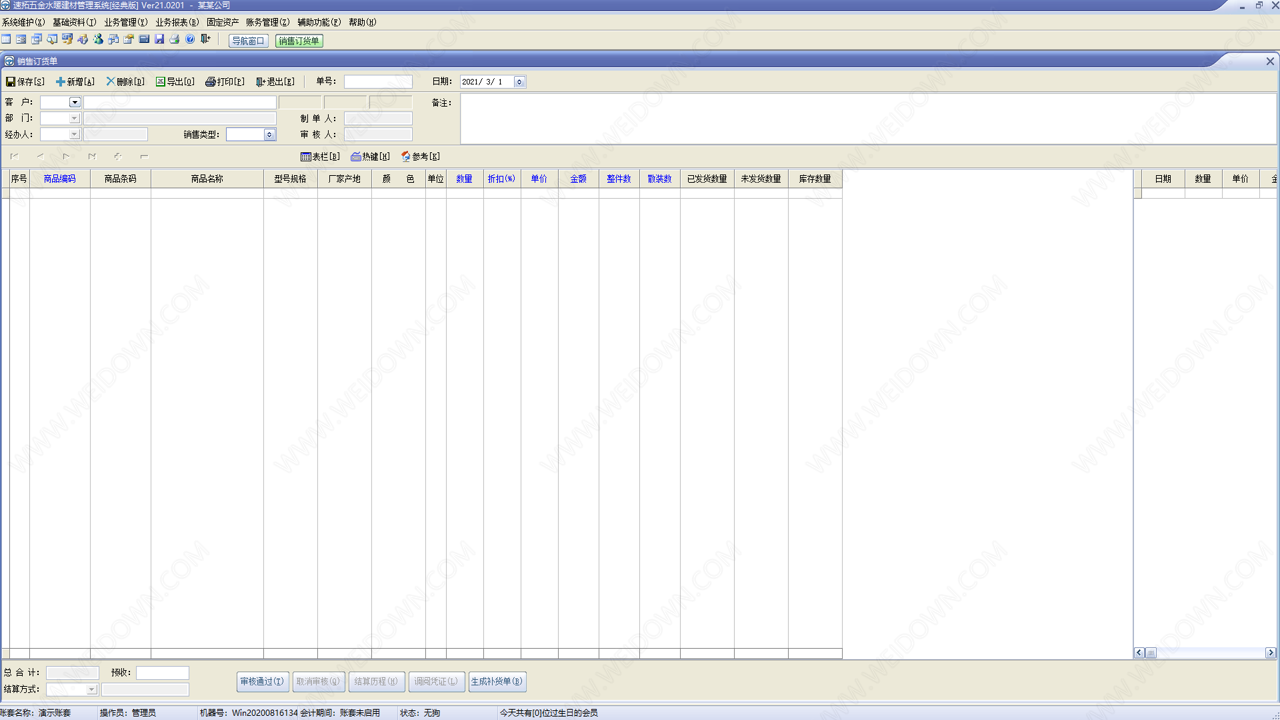This screenshot has height=720, width=1280.
Task: Click the 预收 prepayment input field
Action: click(162, 673)
